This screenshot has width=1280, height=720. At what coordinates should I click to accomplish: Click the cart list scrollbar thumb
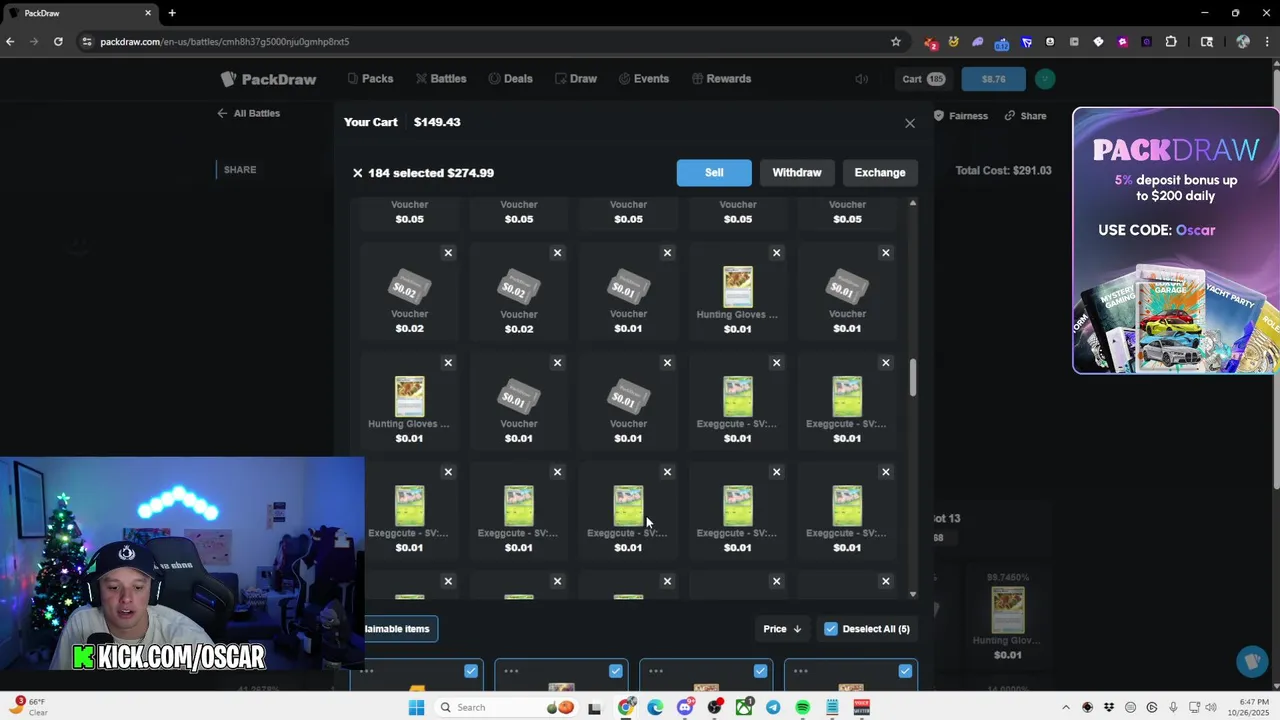(912, 377)
